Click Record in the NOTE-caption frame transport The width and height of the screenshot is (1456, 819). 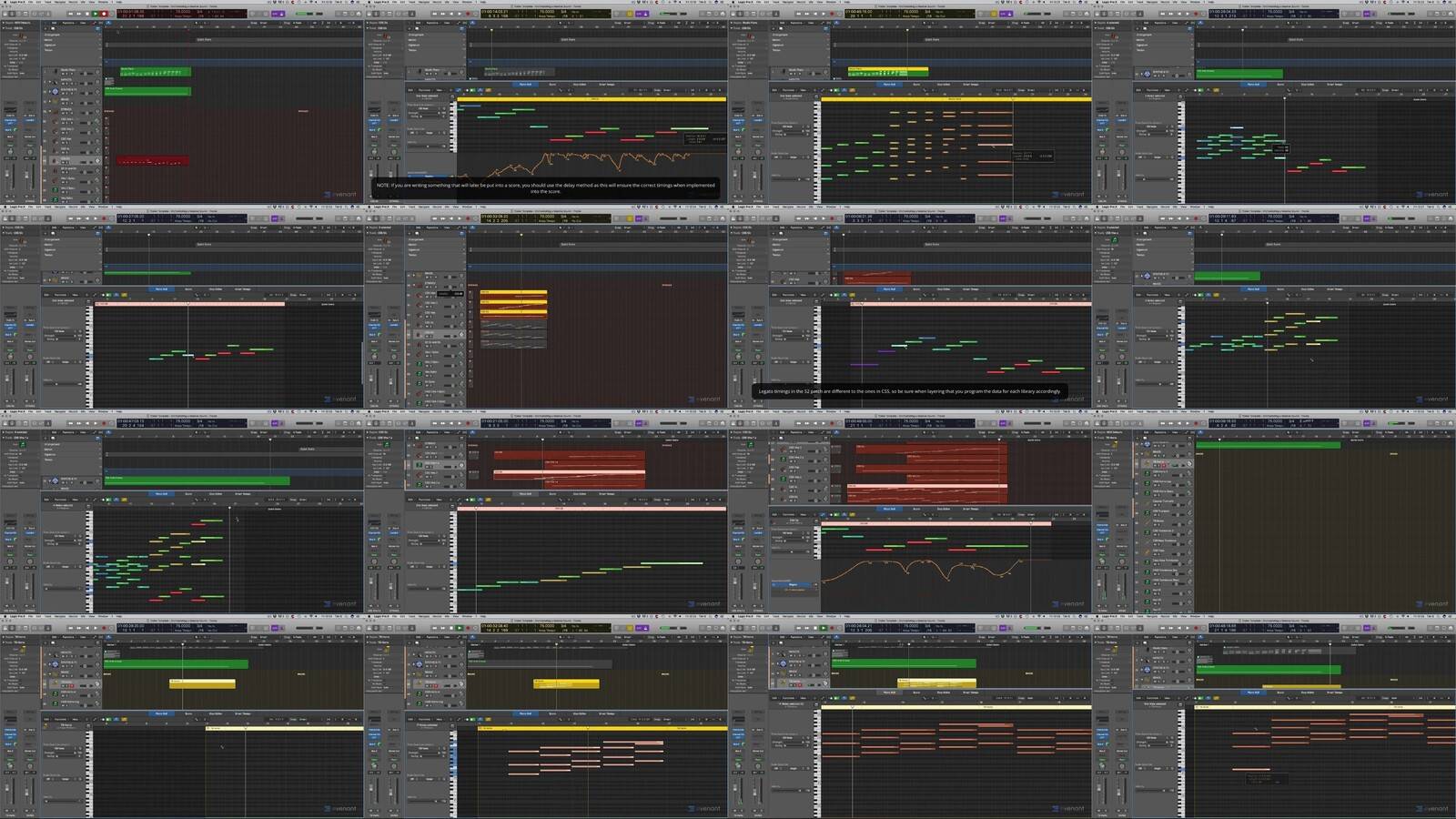tap(468, 14)
